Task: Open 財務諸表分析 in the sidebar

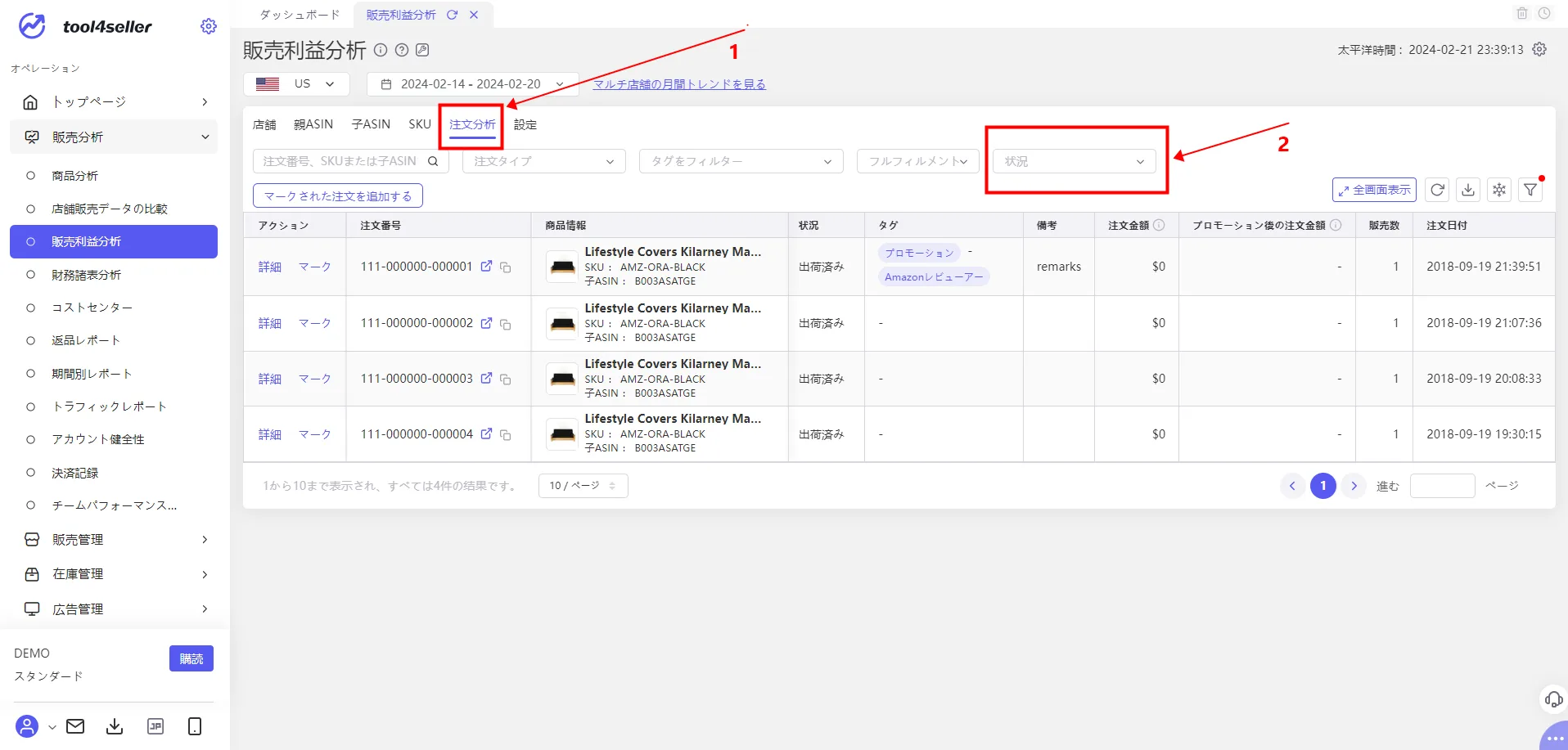Action: [86, 275]
